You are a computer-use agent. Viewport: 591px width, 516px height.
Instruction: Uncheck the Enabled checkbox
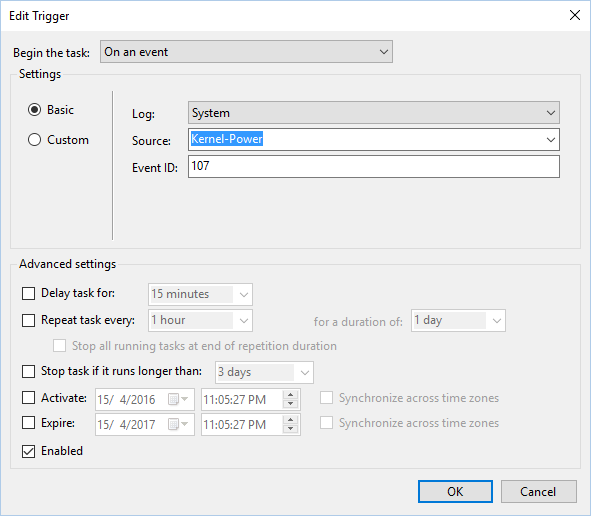[x=29, y=451]
